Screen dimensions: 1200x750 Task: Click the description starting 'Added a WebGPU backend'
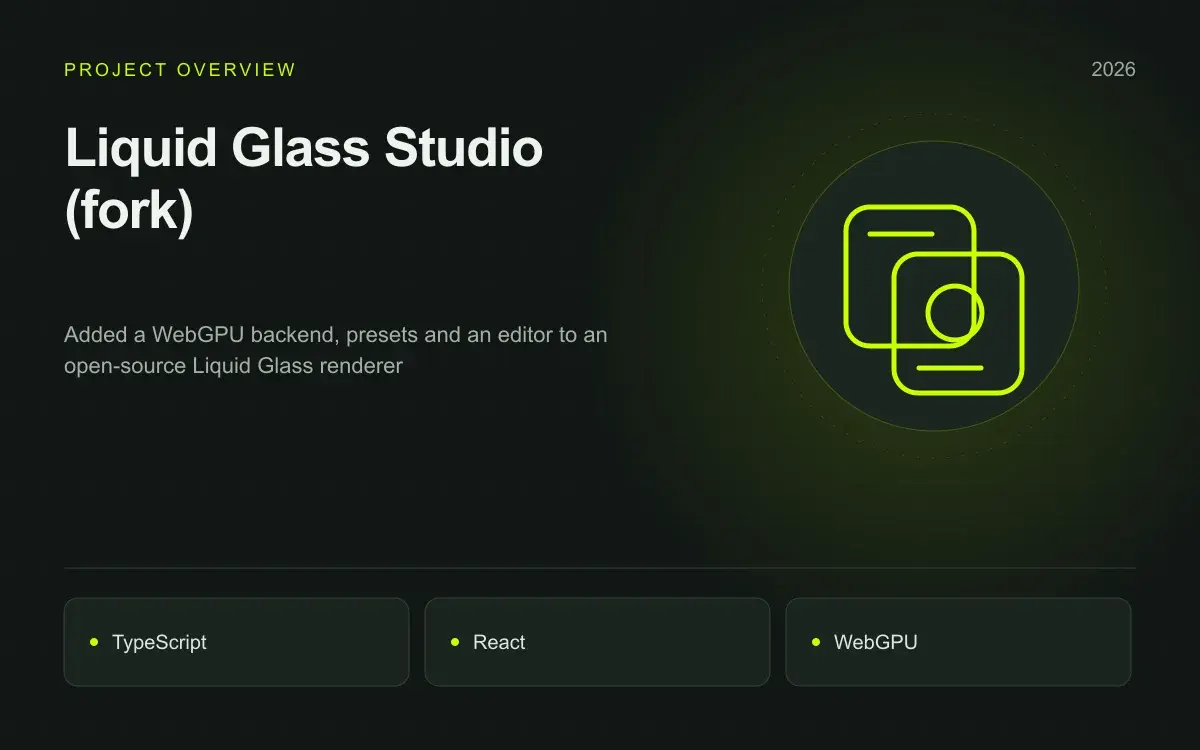coord(336,350)
